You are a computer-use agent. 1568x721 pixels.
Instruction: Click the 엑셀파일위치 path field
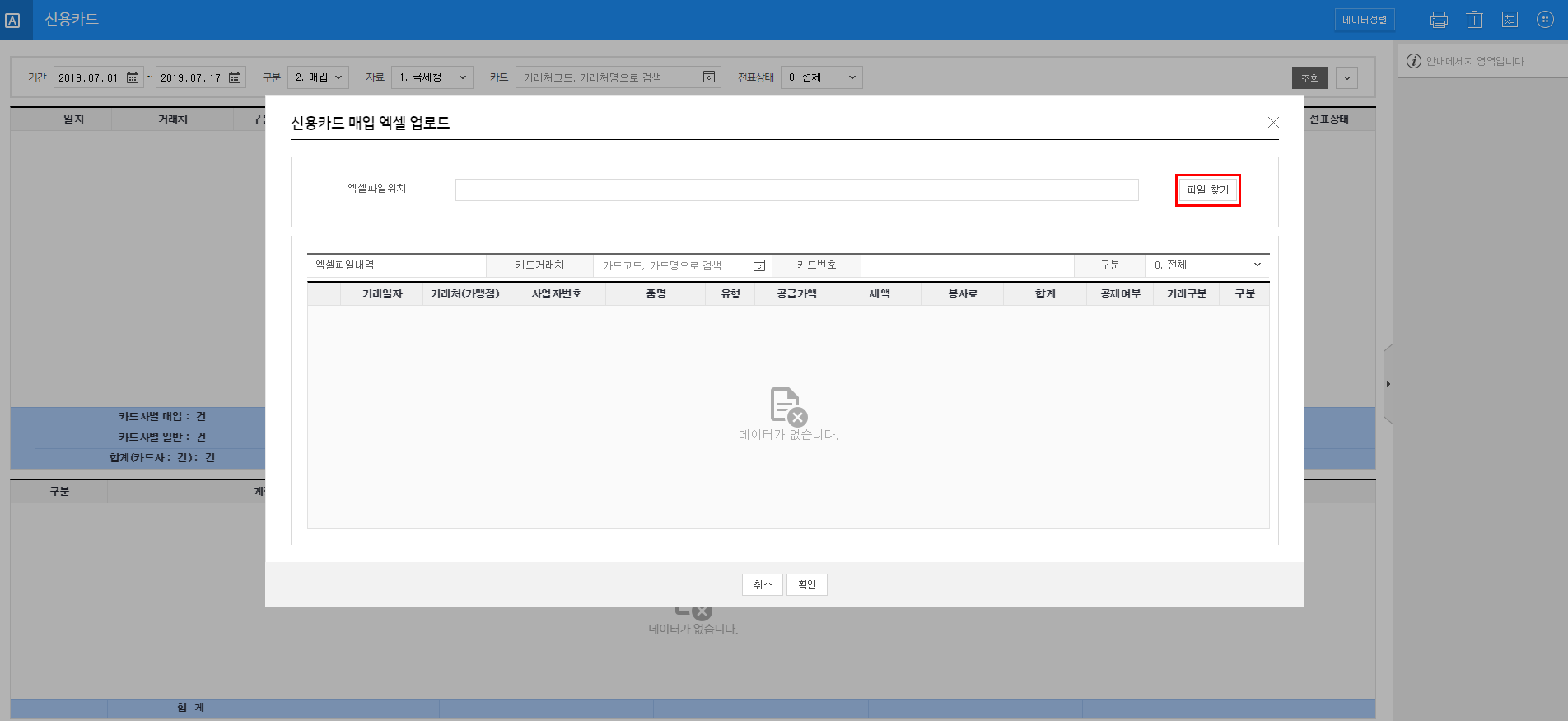[796, 190]
